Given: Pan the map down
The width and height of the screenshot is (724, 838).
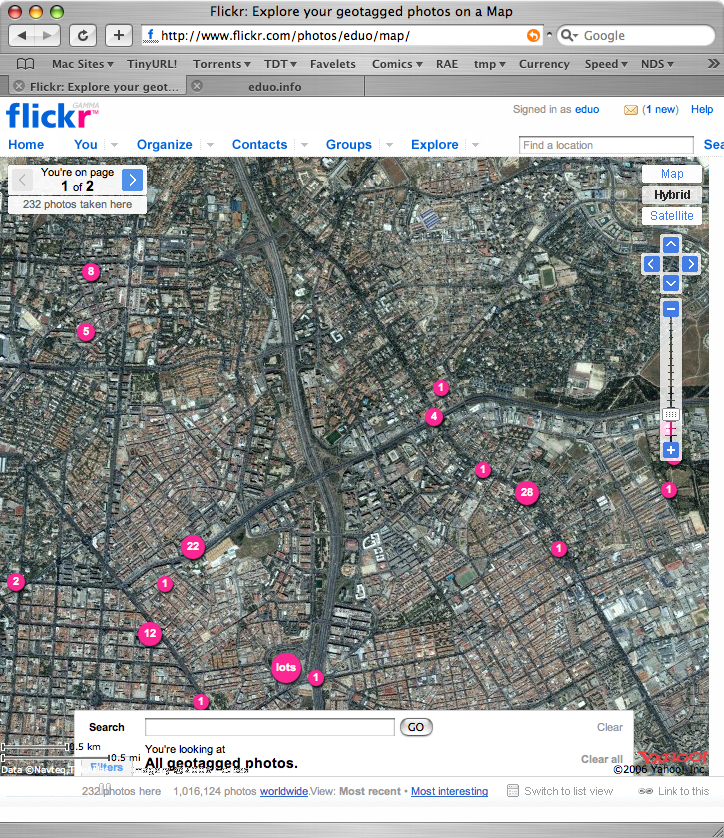Looking at the screenshot, I should tap(671, 283).
